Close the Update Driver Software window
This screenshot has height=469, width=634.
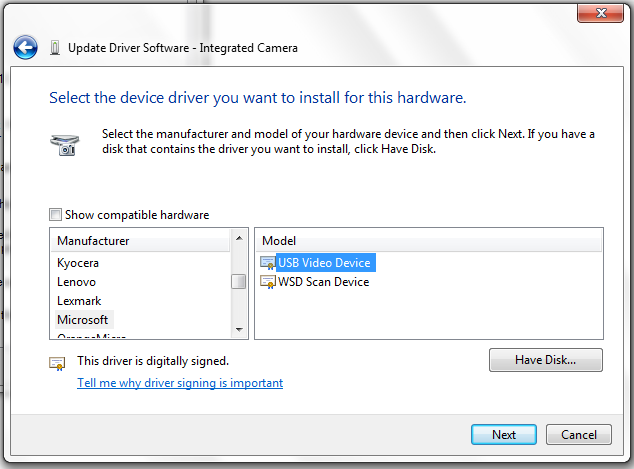[x=602, y=12]
